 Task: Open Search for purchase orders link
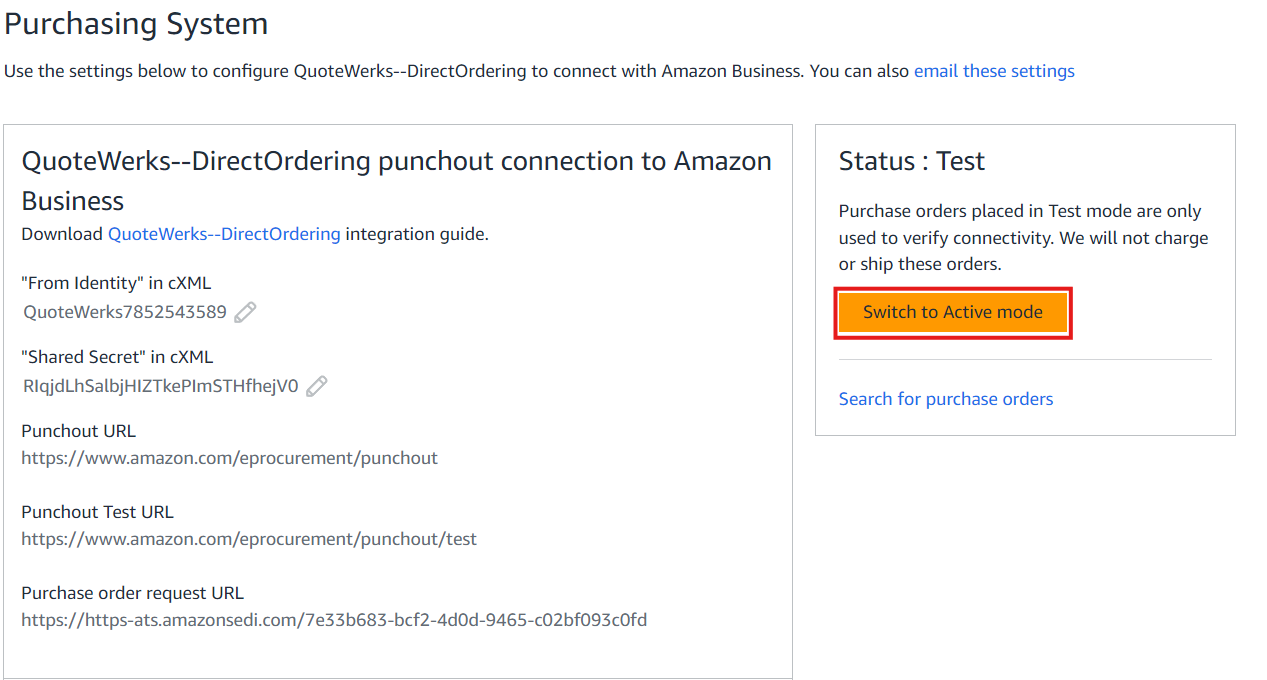pyautogui.click(x=945, y=399)
